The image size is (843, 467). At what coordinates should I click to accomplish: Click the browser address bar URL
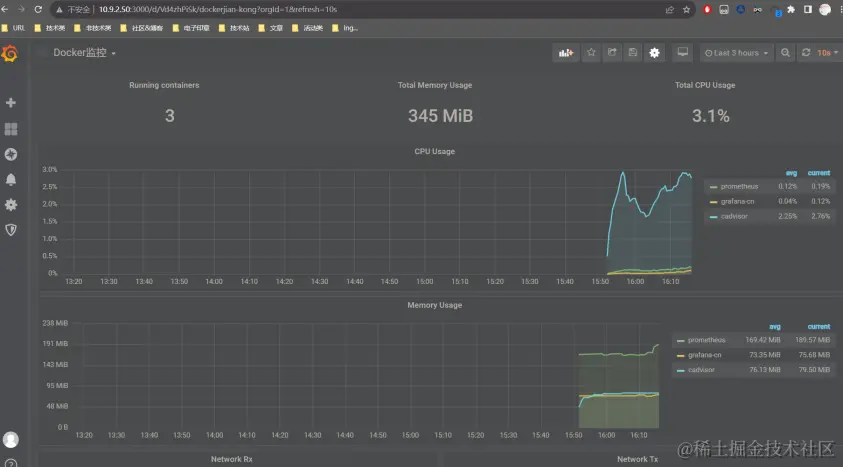tap(218, 9)
